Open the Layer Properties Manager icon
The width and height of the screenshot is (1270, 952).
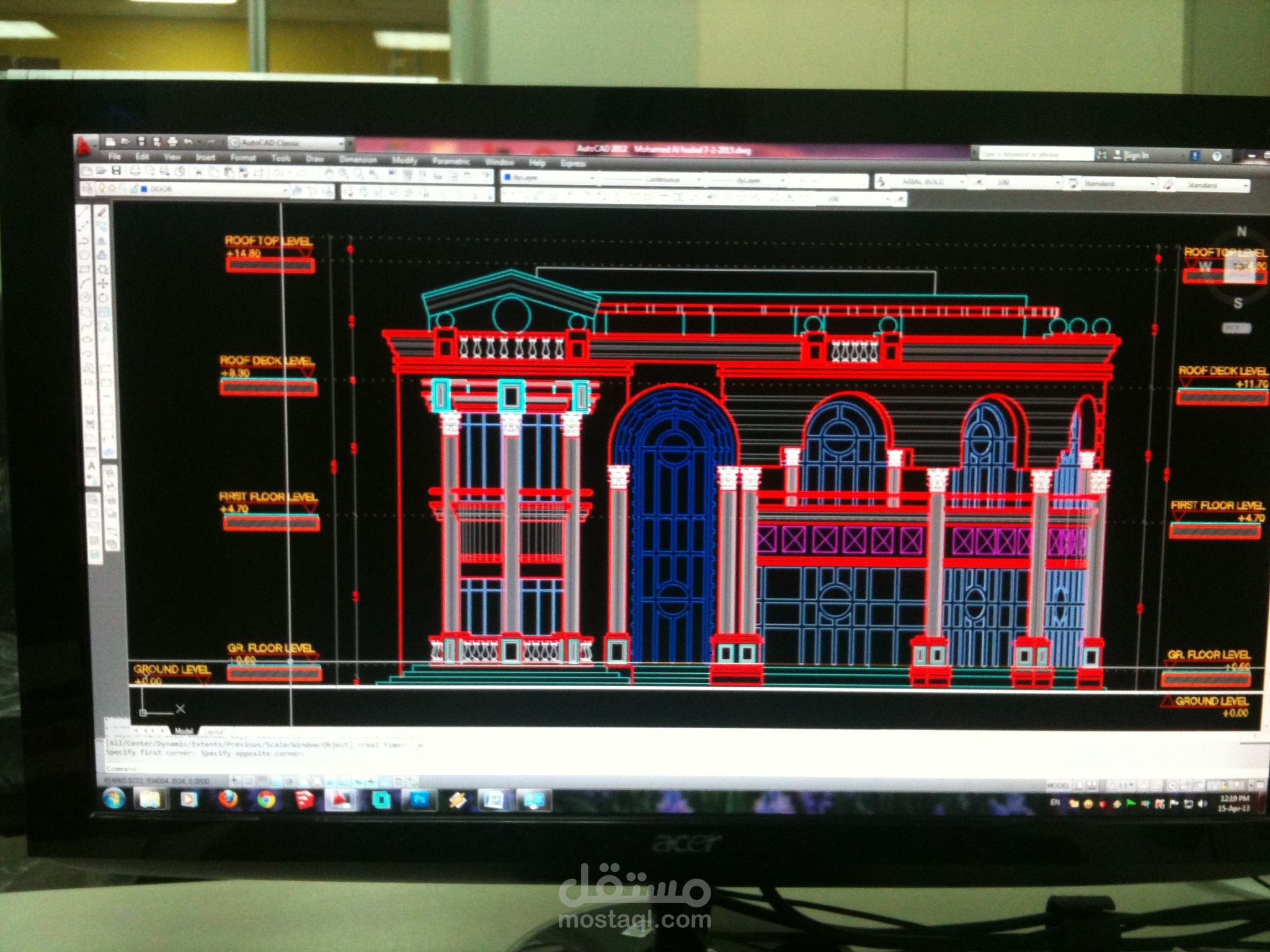pyautogui.click(x=88, y=188)
